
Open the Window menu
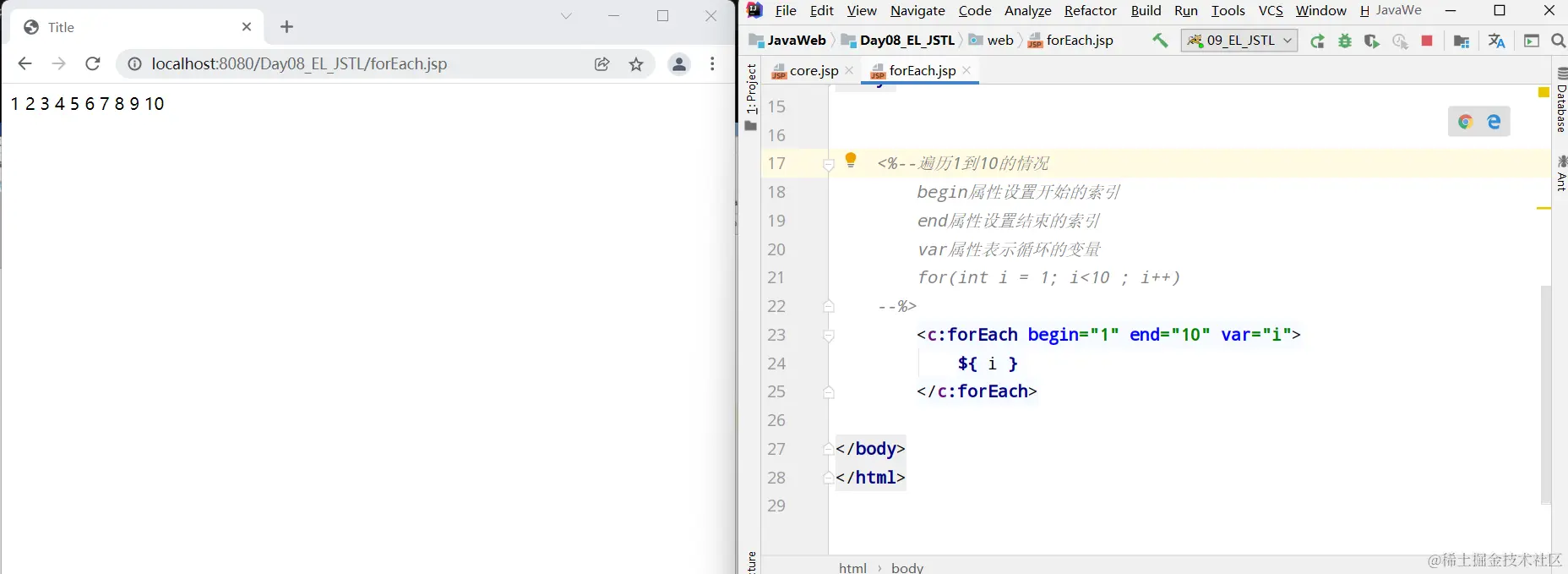pyautogui.click(x=1321, y=10)
